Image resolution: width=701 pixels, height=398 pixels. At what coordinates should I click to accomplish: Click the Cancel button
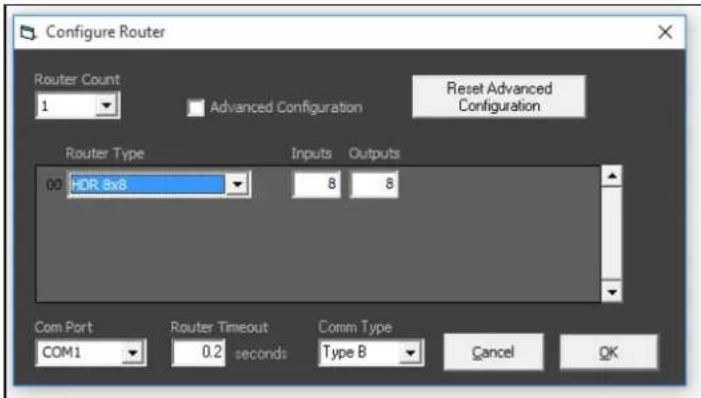click(x=493, y=352)
